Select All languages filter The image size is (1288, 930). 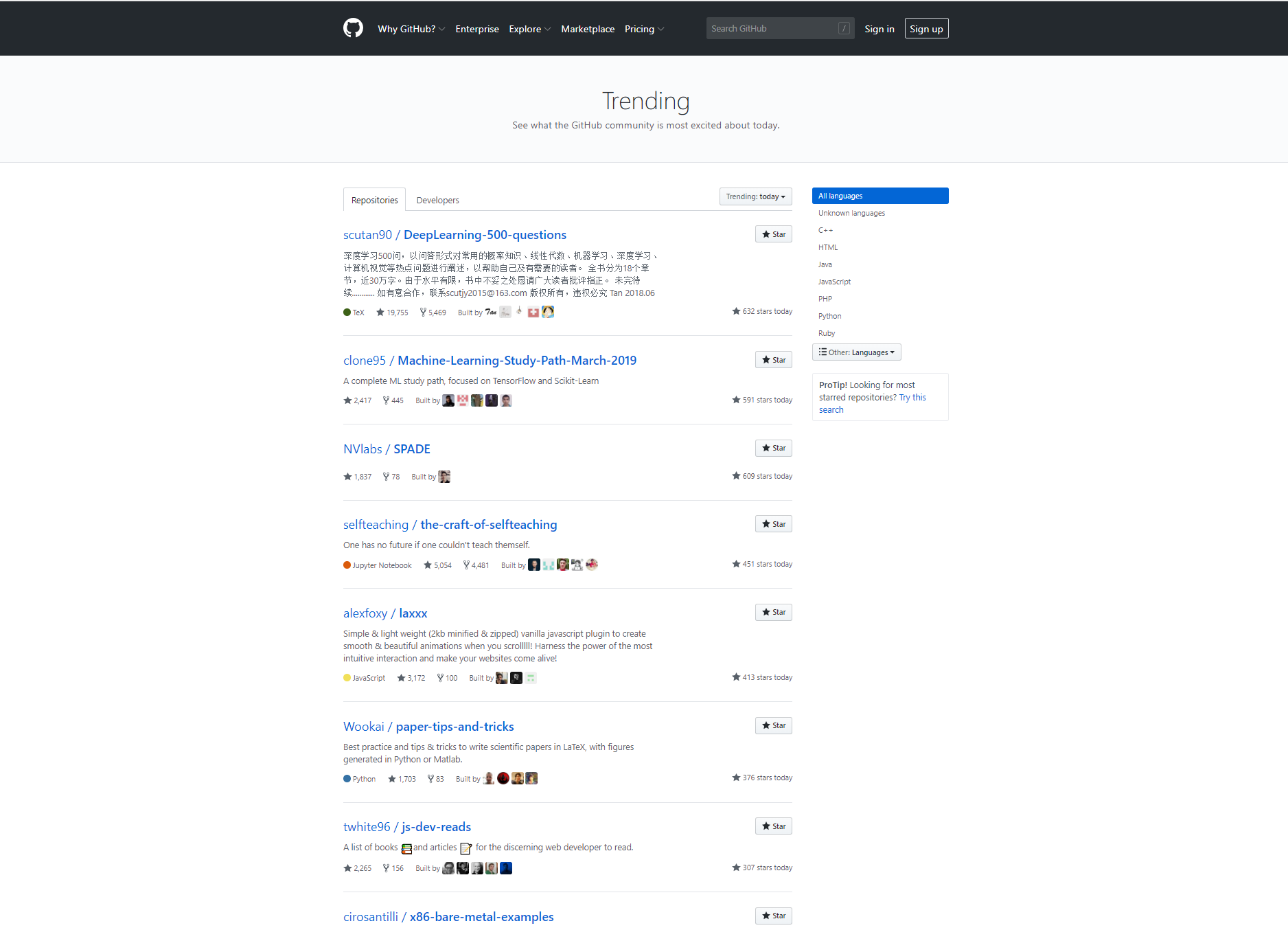click(x=880, y=196)
